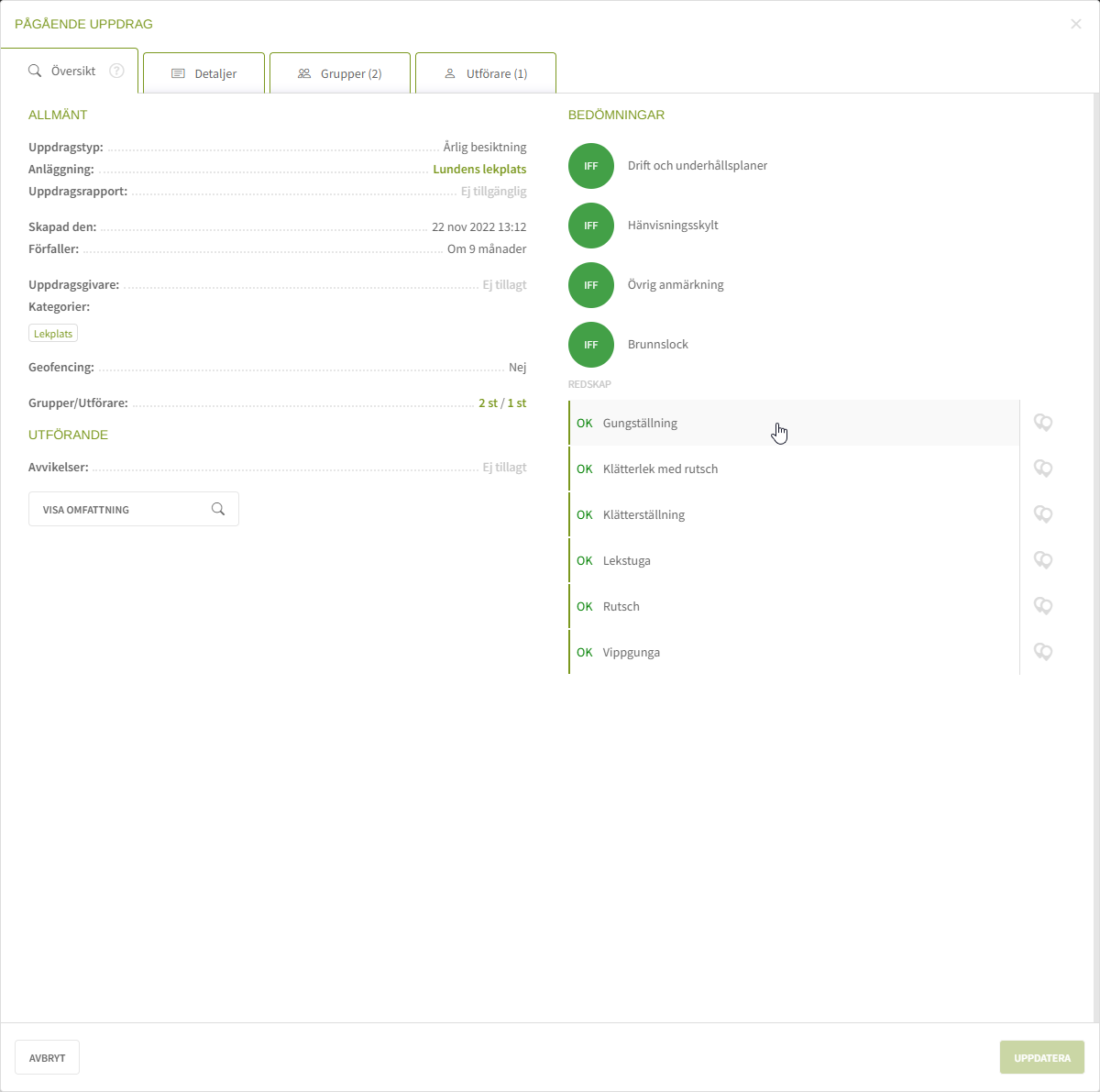Click the 2 st / 1 st link

pyautogui.click(x=502, y=403)
